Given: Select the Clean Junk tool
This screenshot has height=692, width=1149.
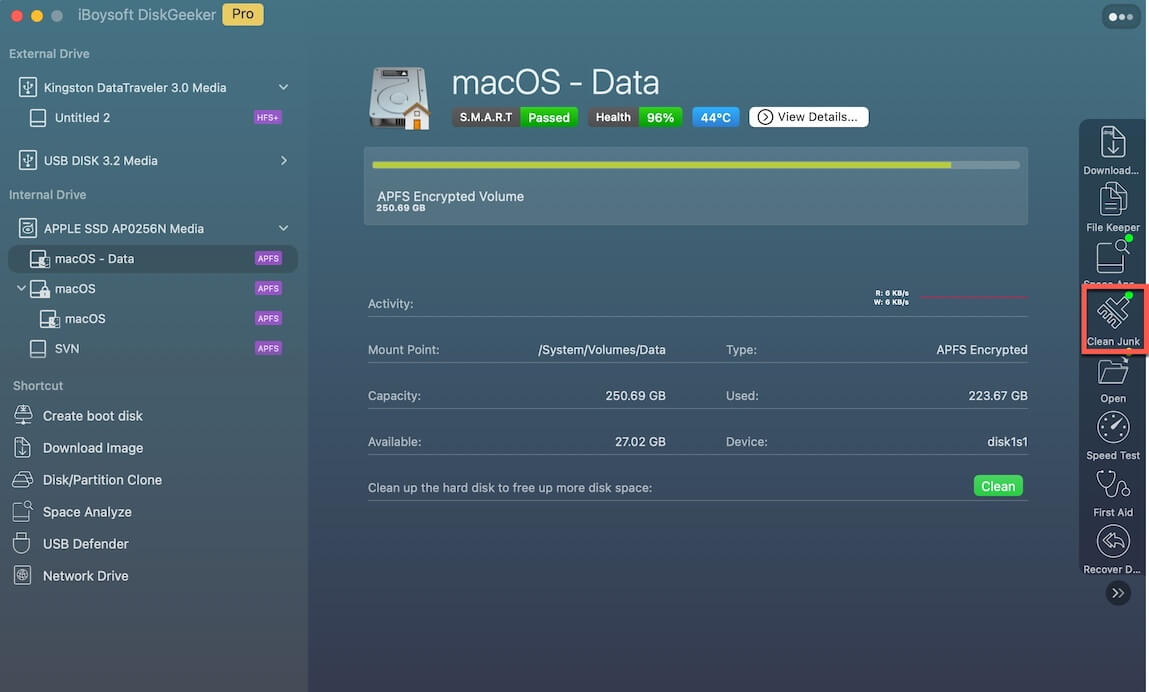Looking at the screenshot, I should click(x=1112, y=315).
